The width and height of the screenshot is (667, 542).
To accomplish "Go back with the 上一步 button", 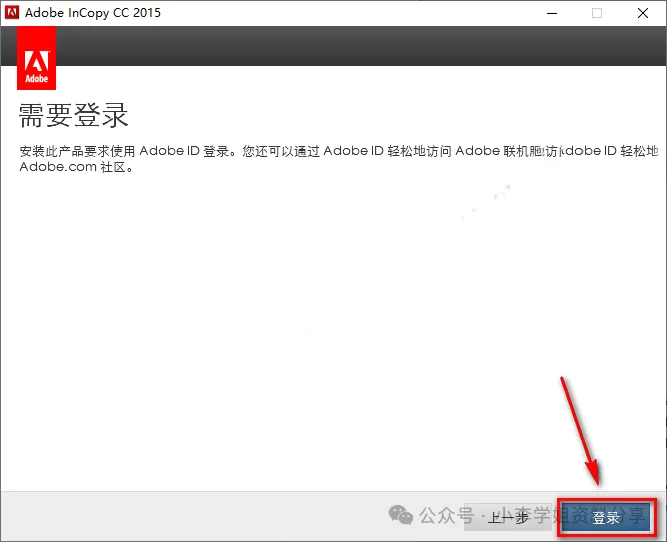I will pyautogui.click(x=508, y=517).
